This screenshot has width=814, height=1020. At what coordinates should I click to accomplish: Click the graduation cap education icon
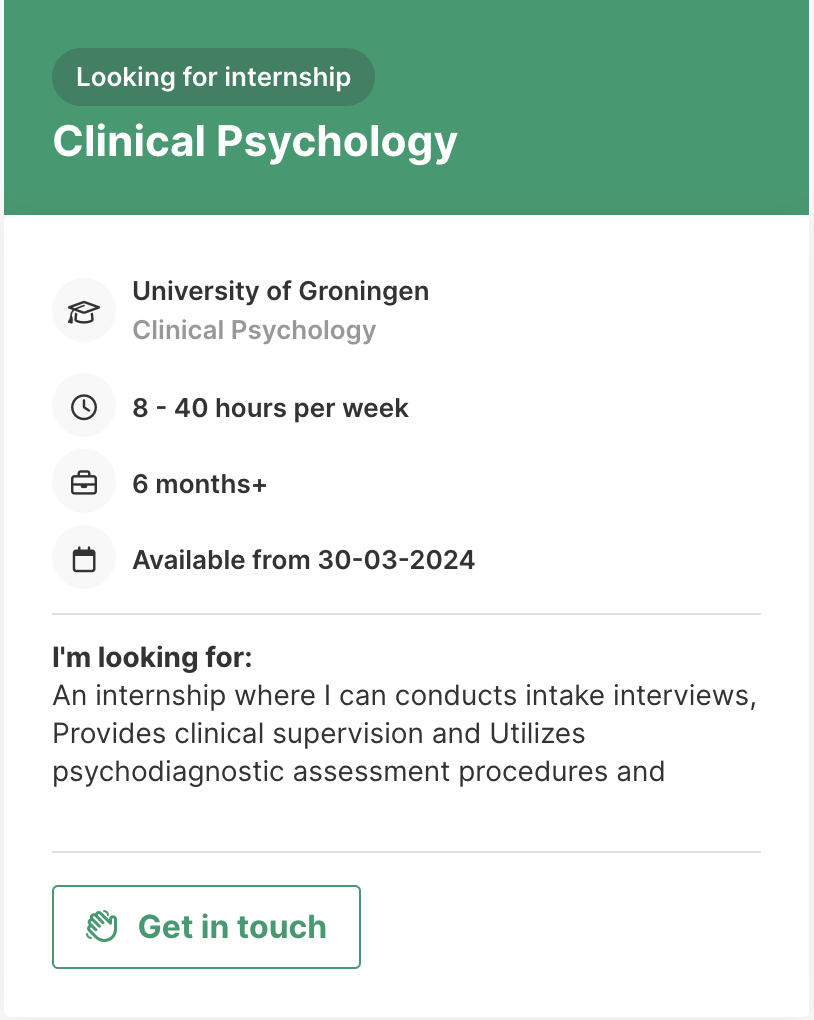84,311
